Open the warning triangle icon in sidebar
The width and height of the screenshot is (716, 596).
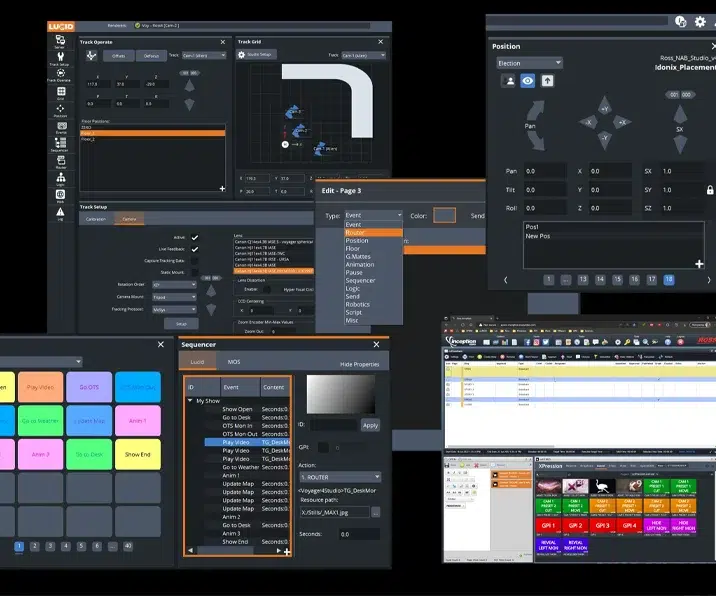coord(60,212)
